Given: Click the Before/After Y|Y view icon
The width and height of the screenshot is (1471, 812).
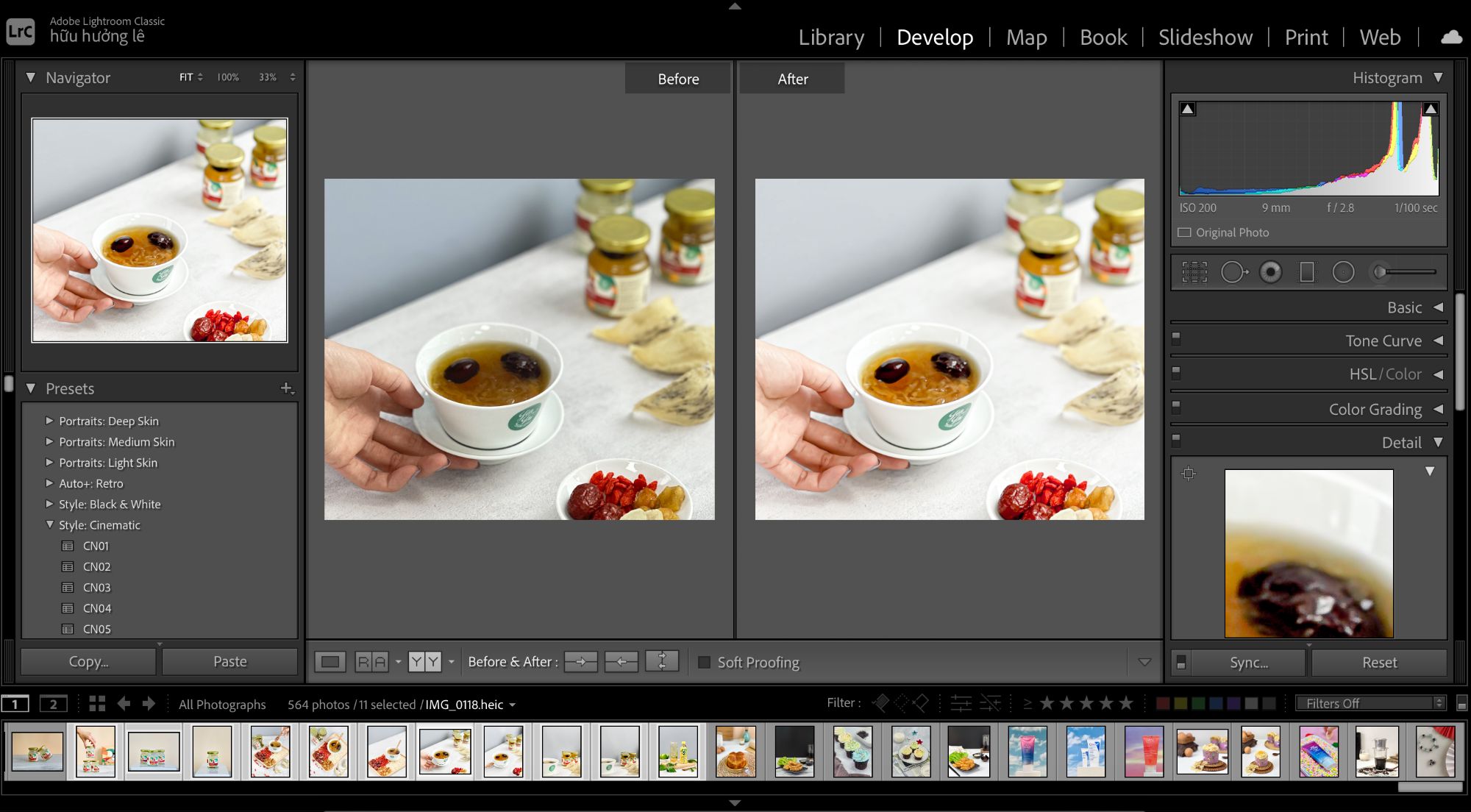Looking at the screenshot, I should (424, 662).
